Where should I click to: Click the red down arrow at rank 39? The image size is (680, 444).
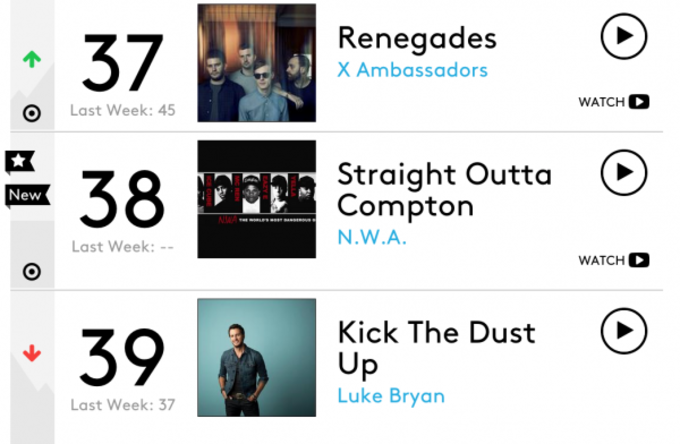[x=32, y=353]
